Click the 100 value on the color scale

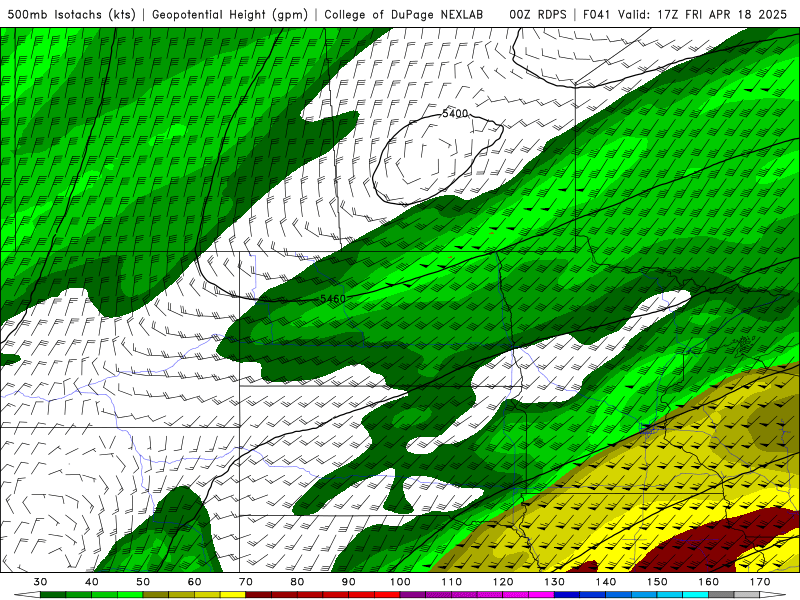tap(400, 582)
